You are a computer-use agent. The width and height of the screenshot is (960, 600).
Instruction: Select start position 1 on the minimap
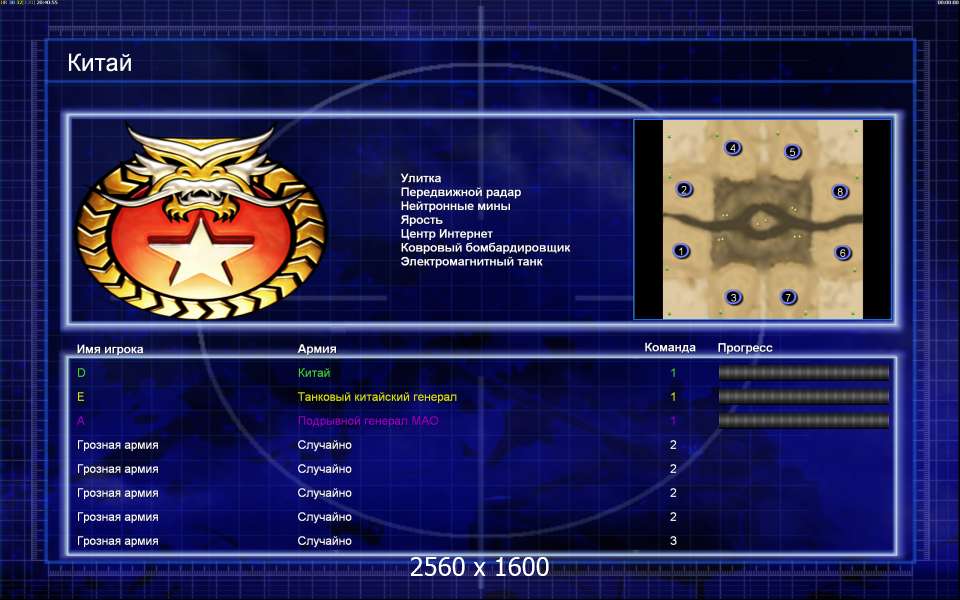click(681, 251)
